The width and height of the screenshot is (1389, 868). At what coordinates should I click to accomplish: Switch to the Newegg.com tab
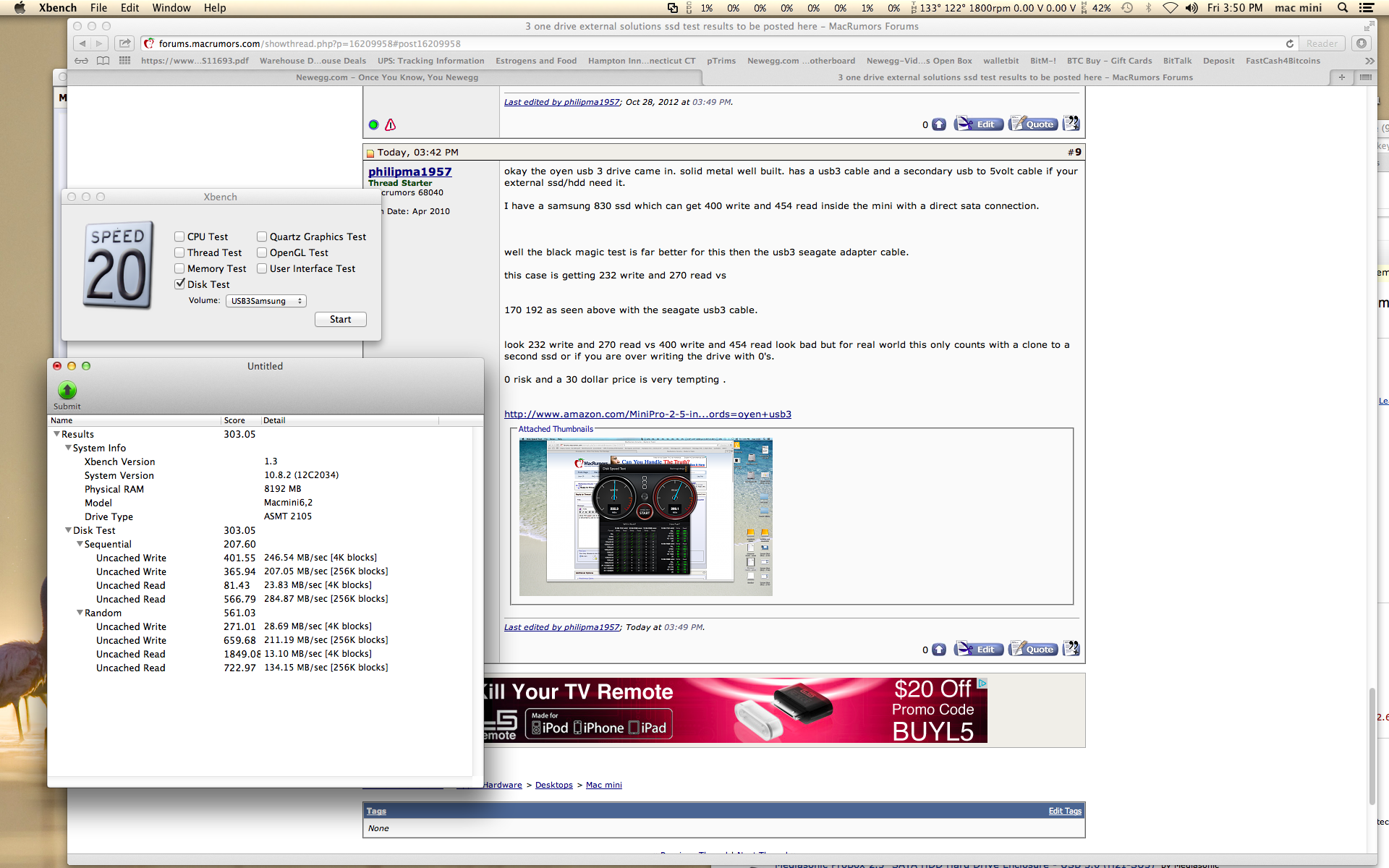(387, 77)
